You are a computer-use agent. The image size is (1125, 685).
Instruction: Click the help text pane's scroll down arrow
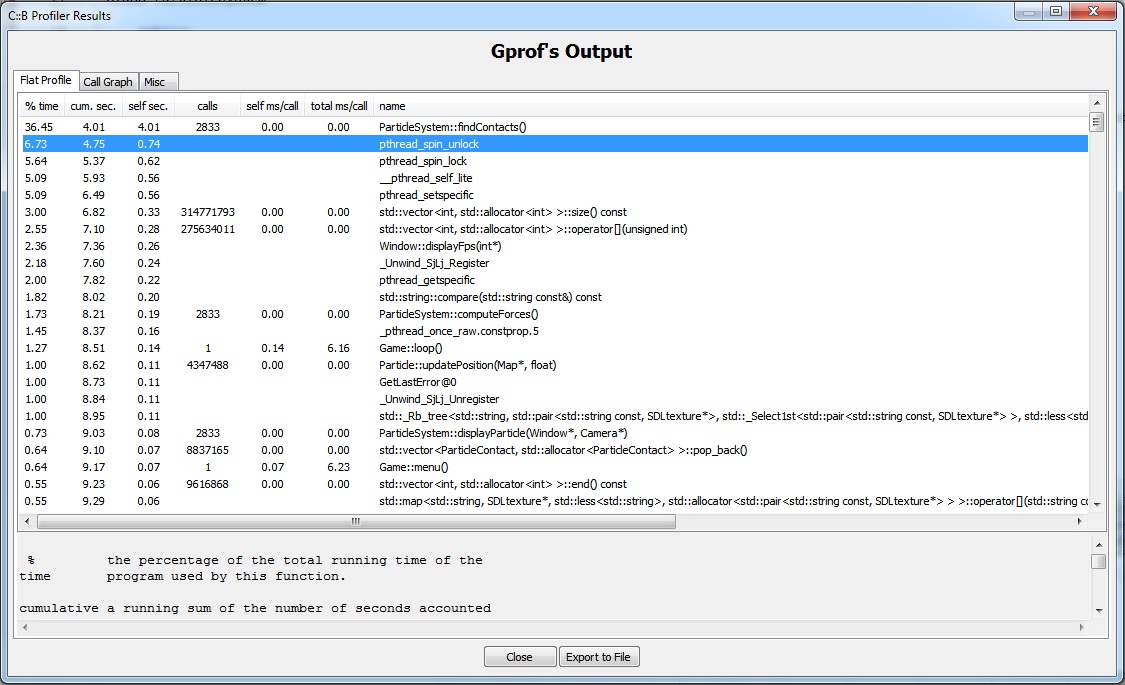tap(1098, 610)
